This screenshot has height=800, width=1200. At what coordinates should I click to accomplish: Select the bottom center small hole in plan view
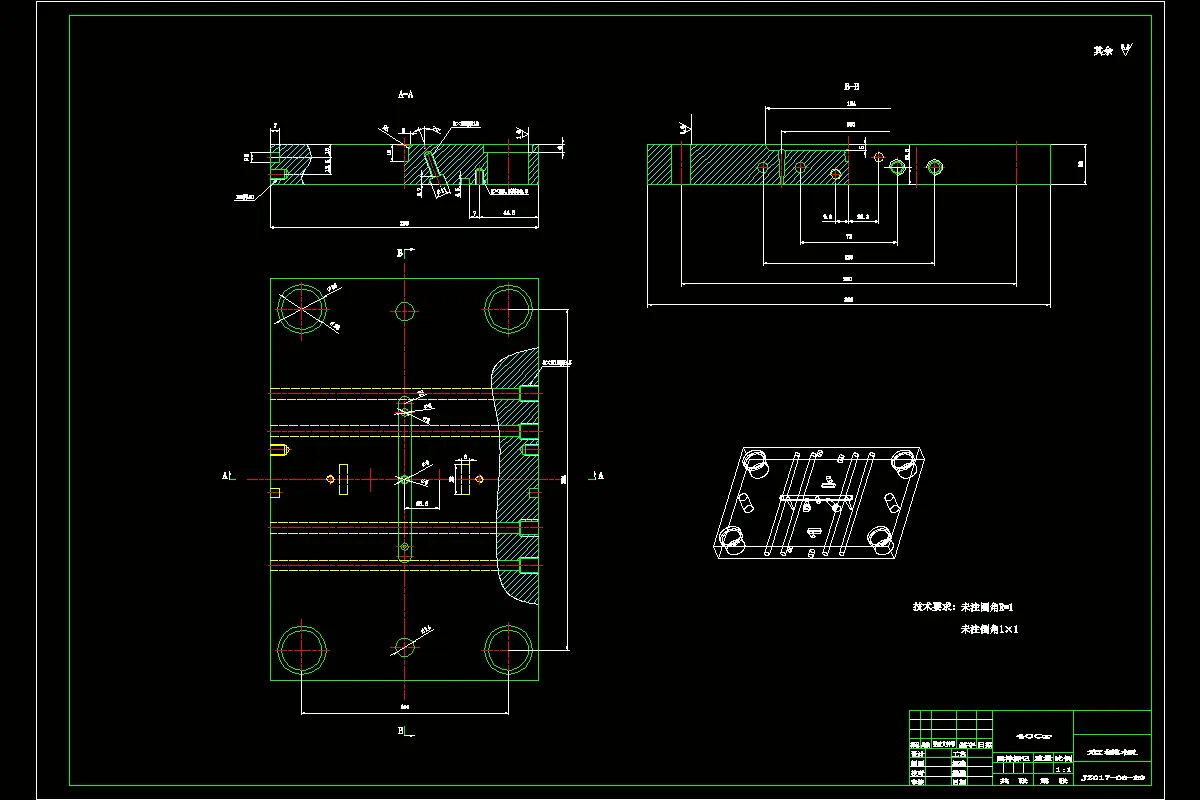[404, 647]
